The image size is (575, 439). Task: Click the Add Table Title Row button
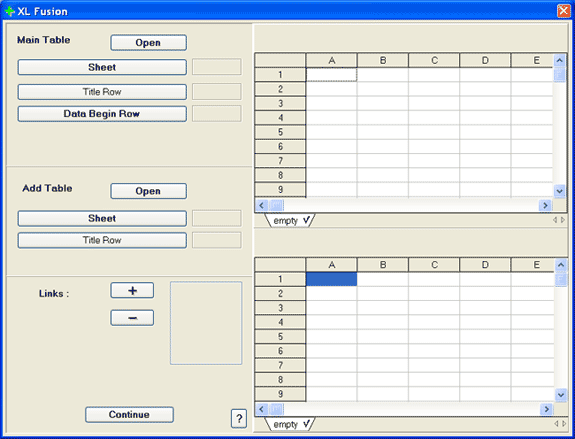[102, 240]
